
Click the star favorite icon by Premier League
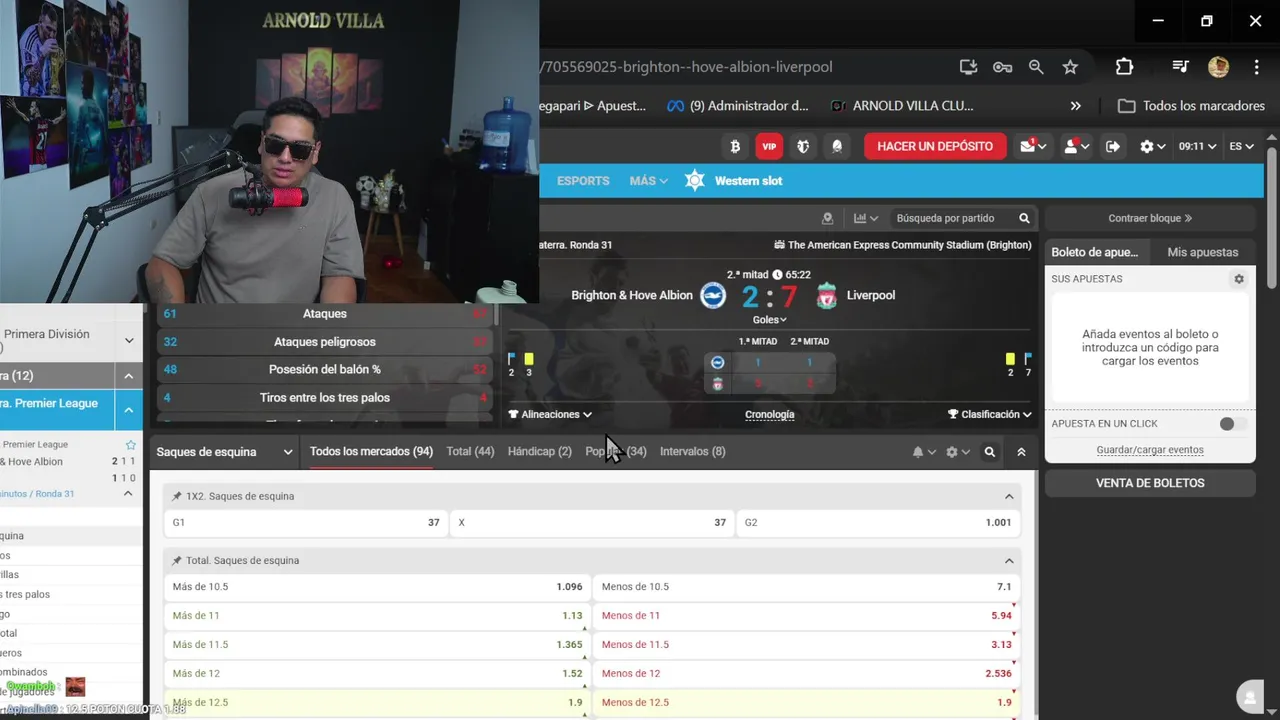[130, 444]
